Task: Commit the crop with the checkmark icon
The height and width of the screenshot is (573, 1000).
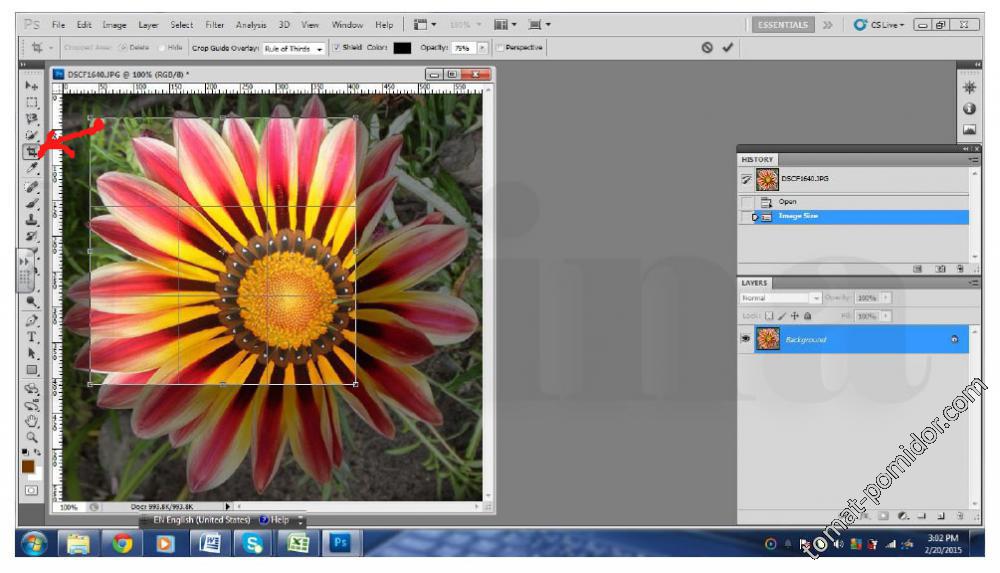Action: tap(727, 47)
